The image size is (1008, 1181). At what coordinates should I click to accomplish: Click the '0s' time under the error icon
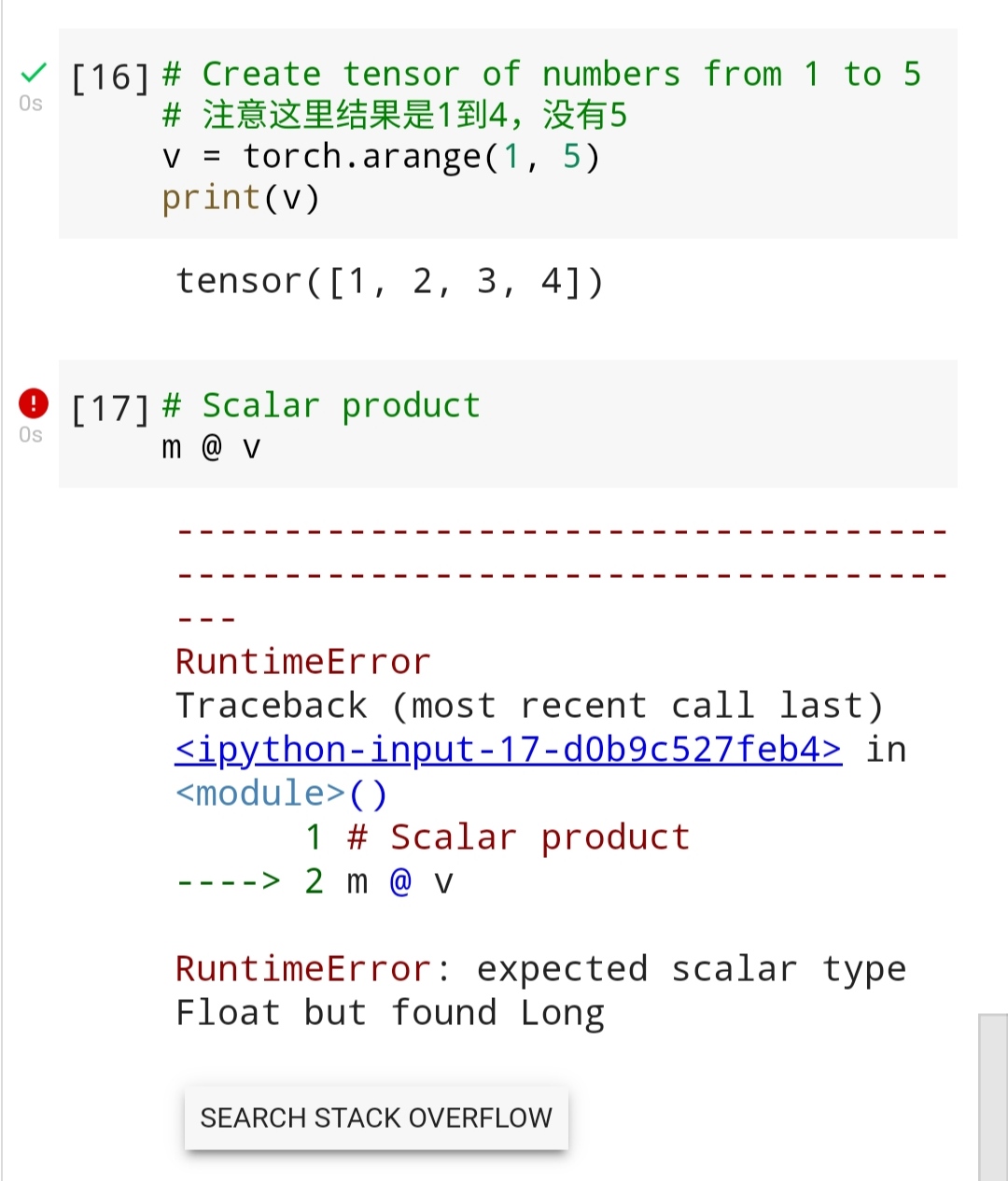(x=31, y=435)
